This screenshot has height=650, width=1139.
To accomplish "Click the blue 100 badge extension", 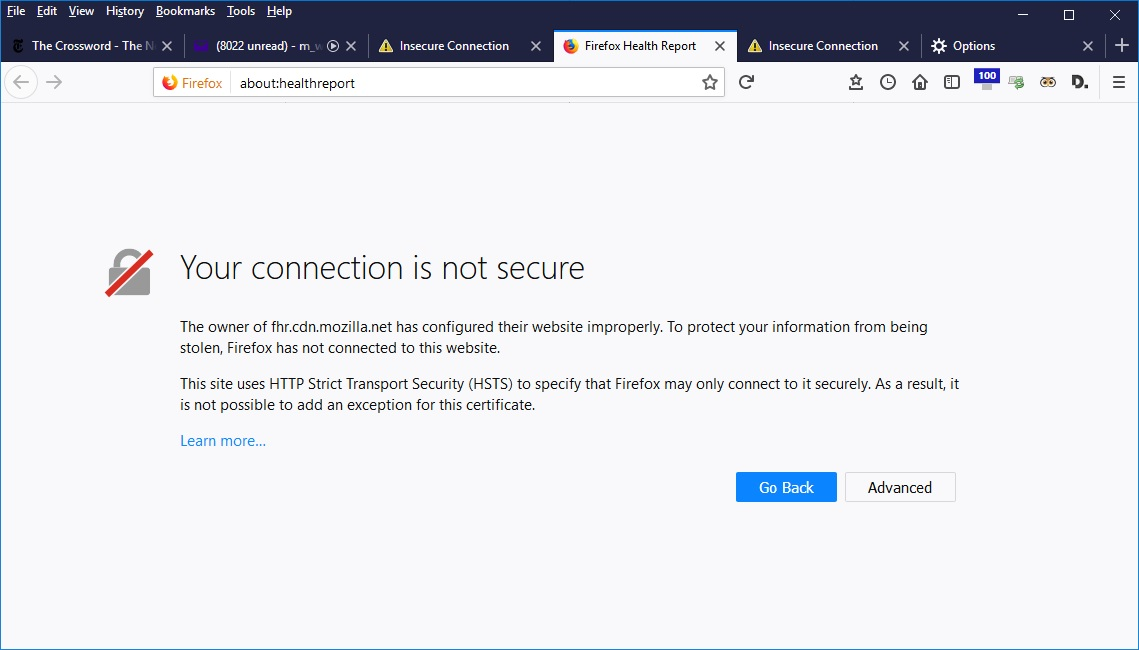I will coord(986,79).
